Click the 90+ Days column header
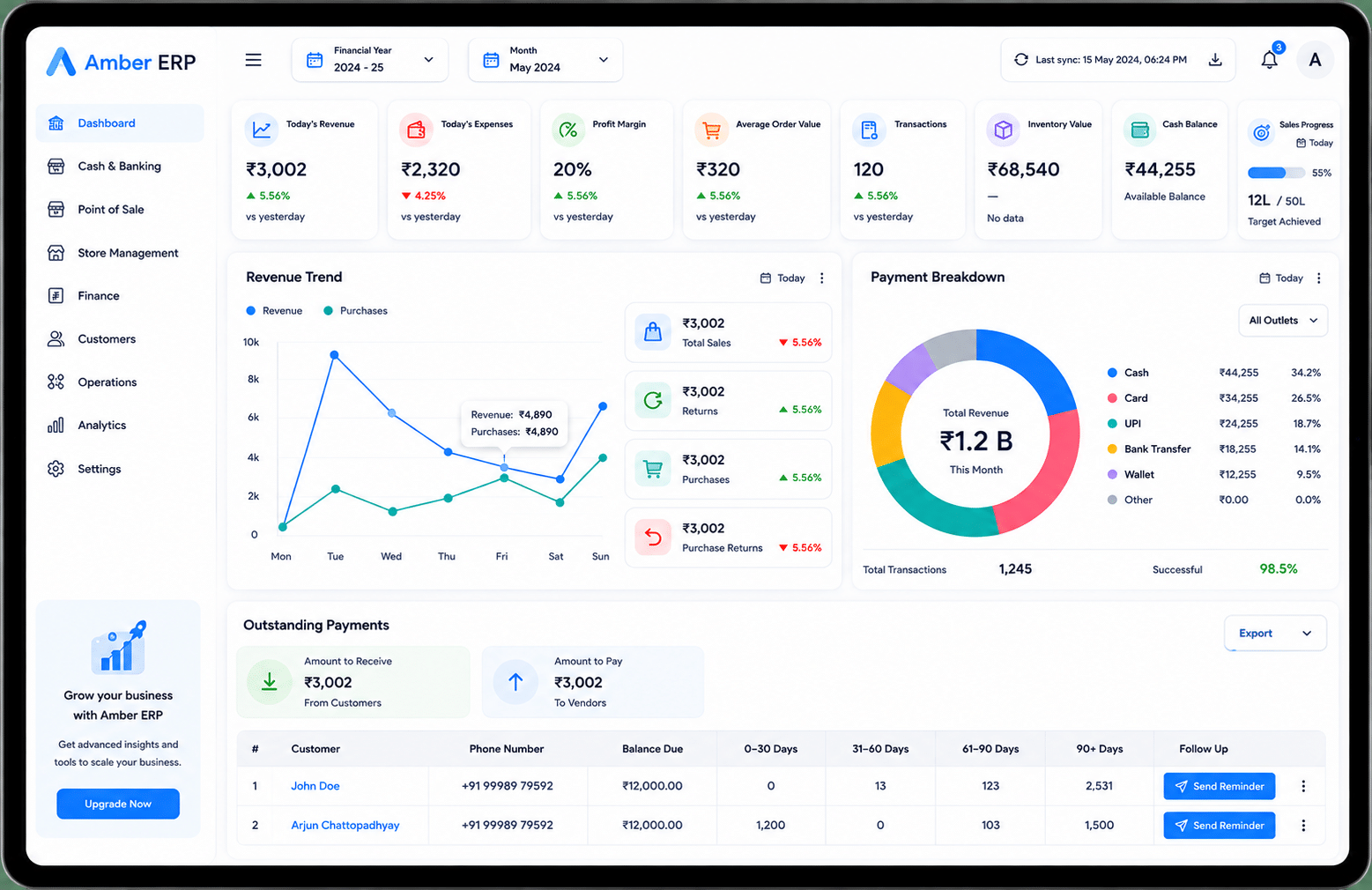This screenshot has width=1372, height=890. click(1100, 749)
